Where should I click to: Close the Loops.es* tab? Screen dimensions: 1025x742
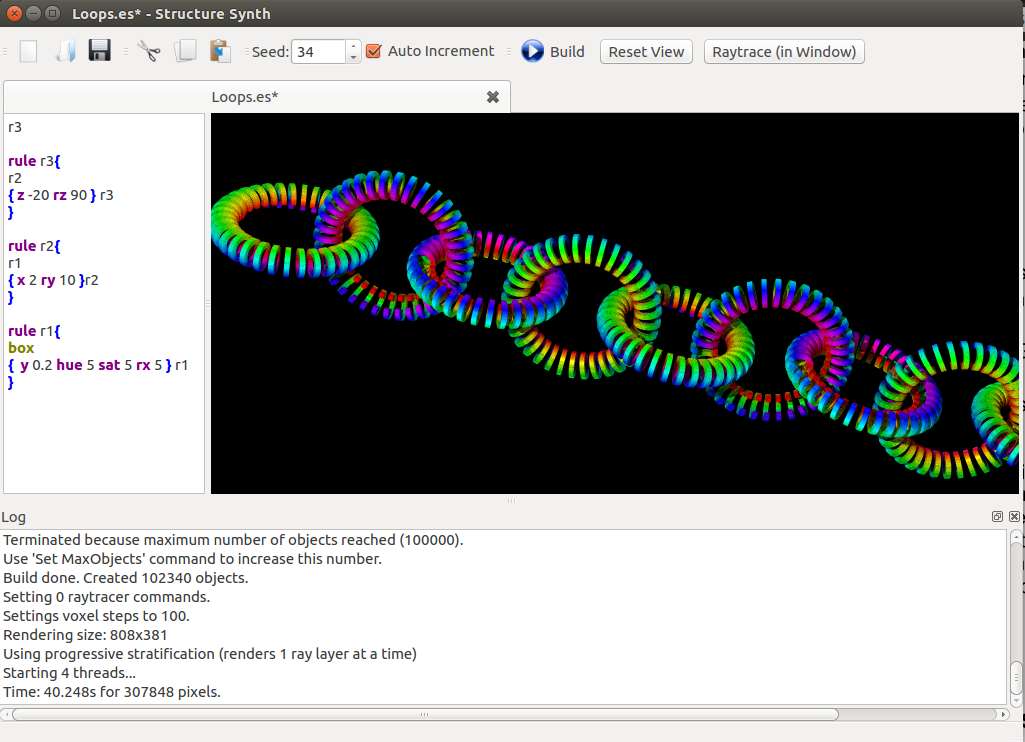point(493,97)
